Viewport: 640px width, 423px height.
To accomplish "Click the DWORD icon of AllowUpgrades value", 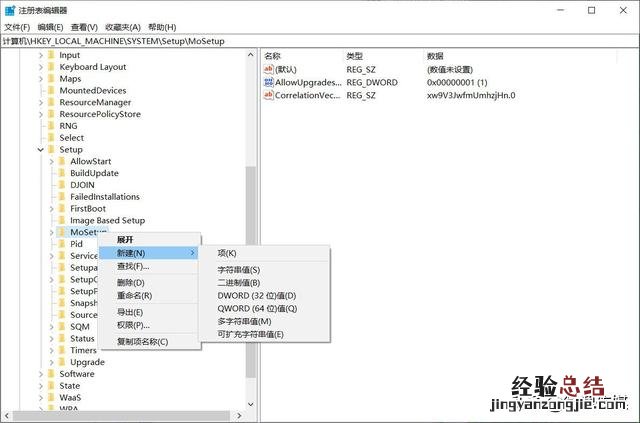I will 268,82.
